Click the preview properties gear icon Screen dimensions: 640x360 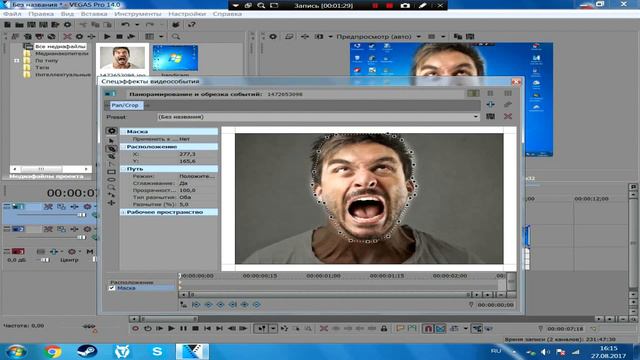(273, 37)
